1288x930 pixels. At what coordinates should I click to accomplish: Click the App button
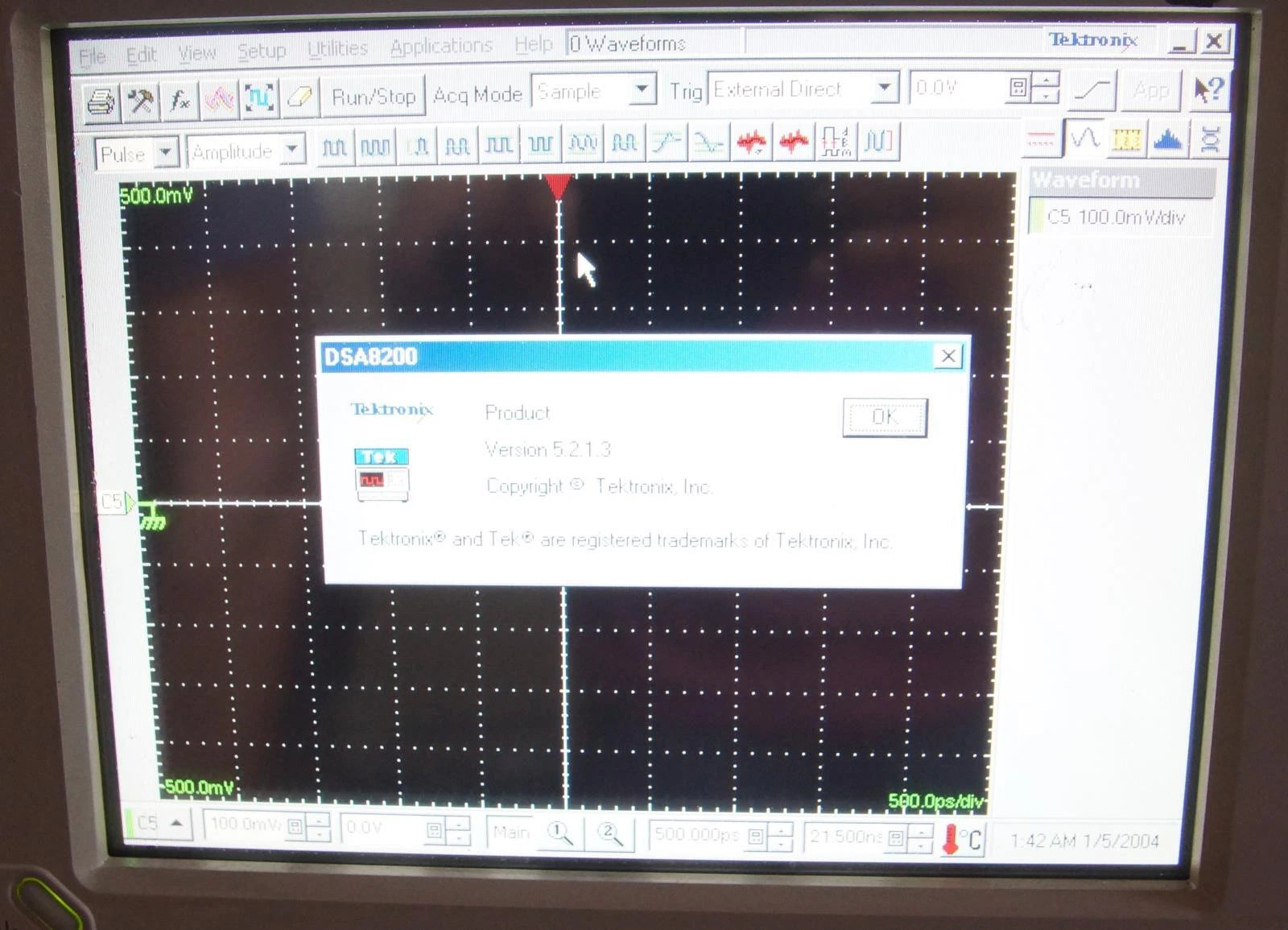[1152, 89]
